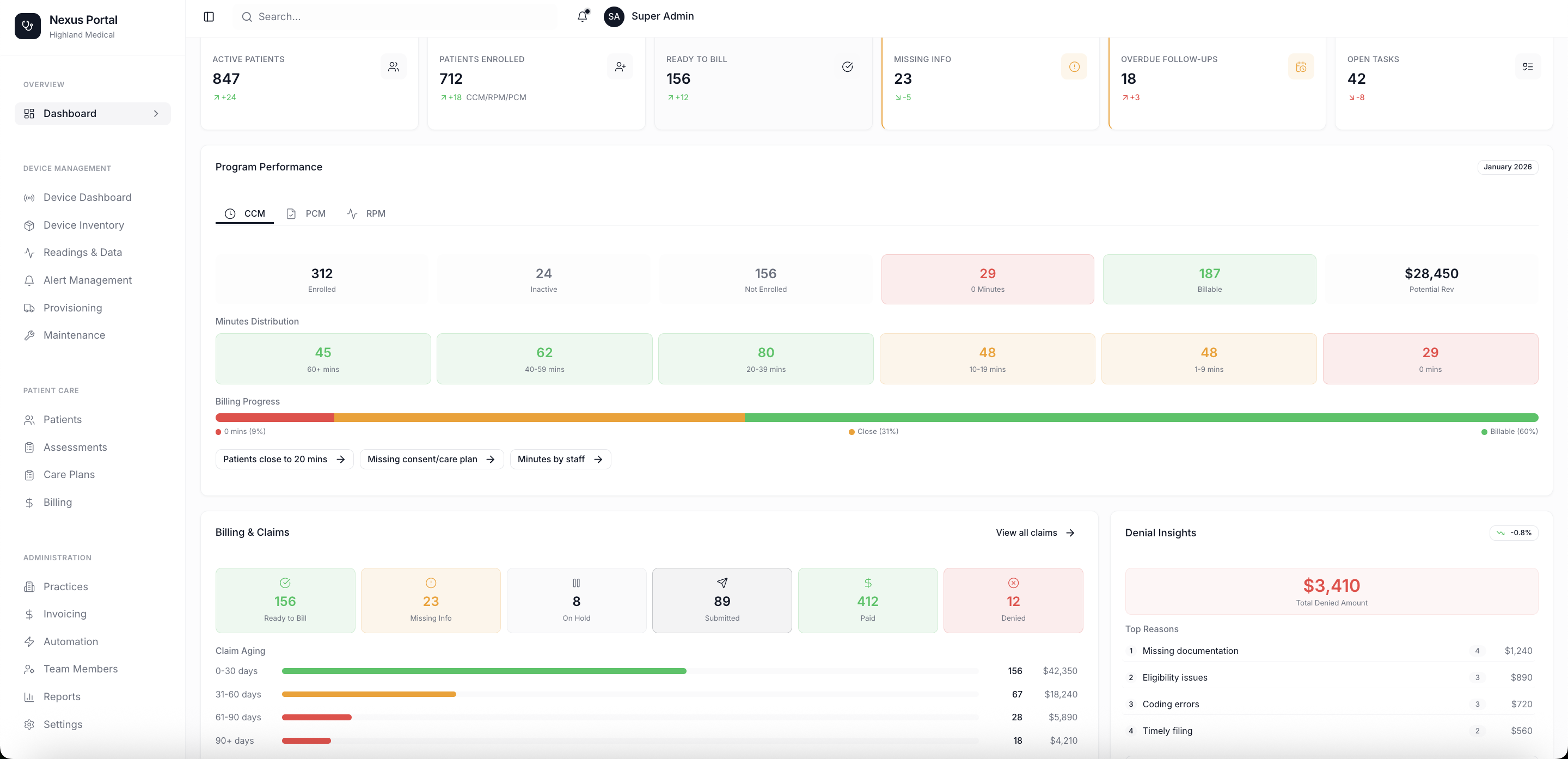Click the calendar icon on Overdue Follow-ups card
This screenshot has width=1568, height=759.
[1301, 66]
